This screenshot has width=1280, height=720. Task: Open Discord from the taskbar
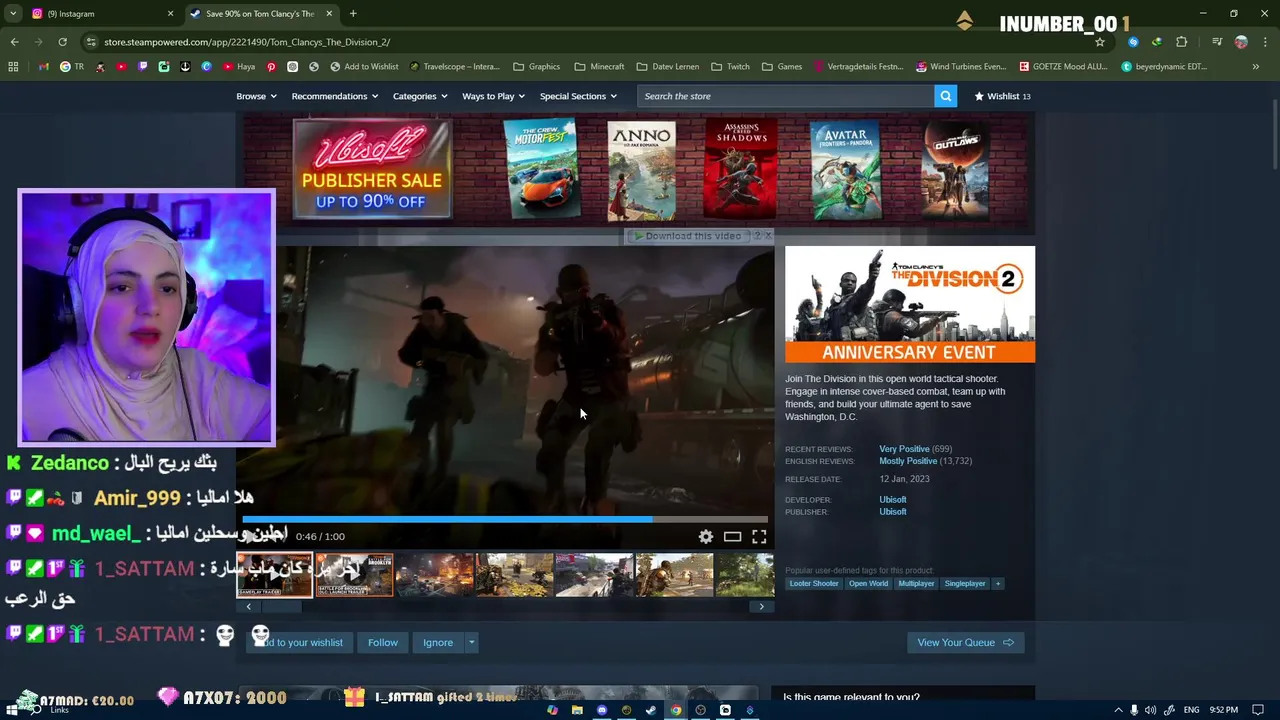coord(602,710)
